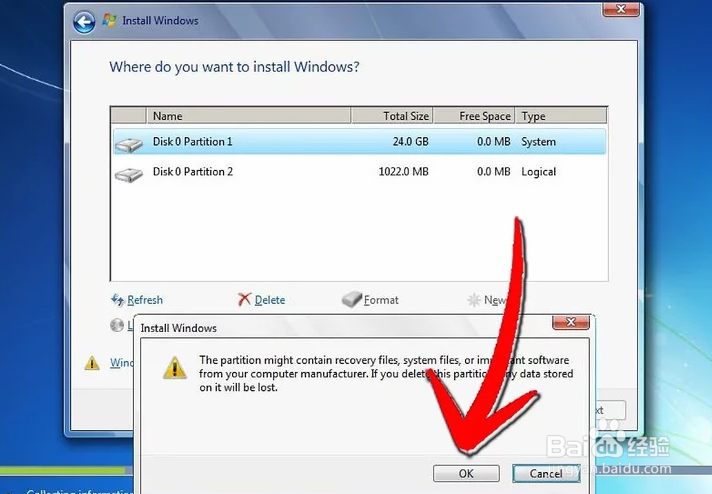Click drive icon for Disk 0 Partition 1
The image size is (712, 494).
click(x=129, y=144)
